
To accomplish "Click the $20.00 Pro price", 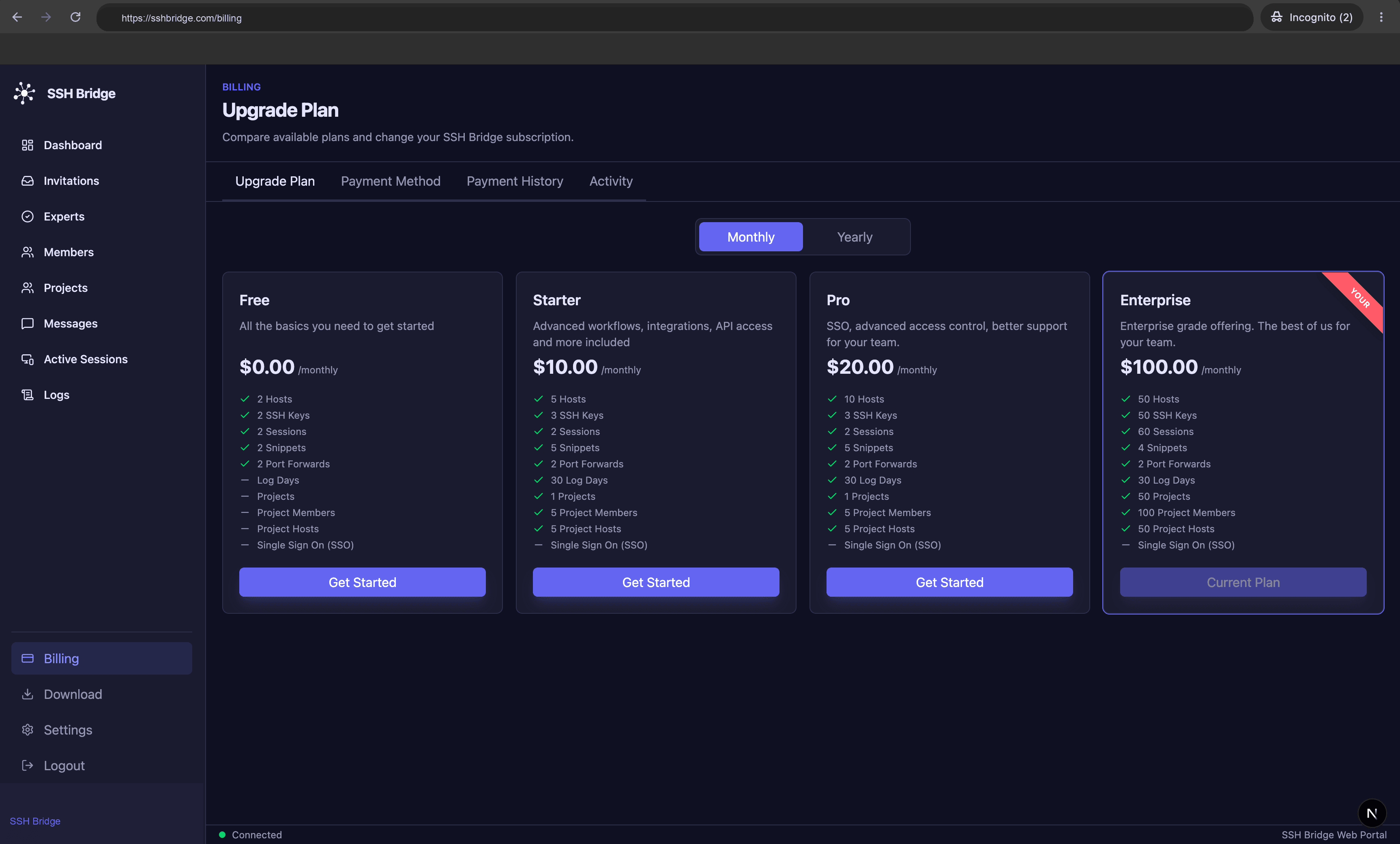I will [x=860, y=367].
